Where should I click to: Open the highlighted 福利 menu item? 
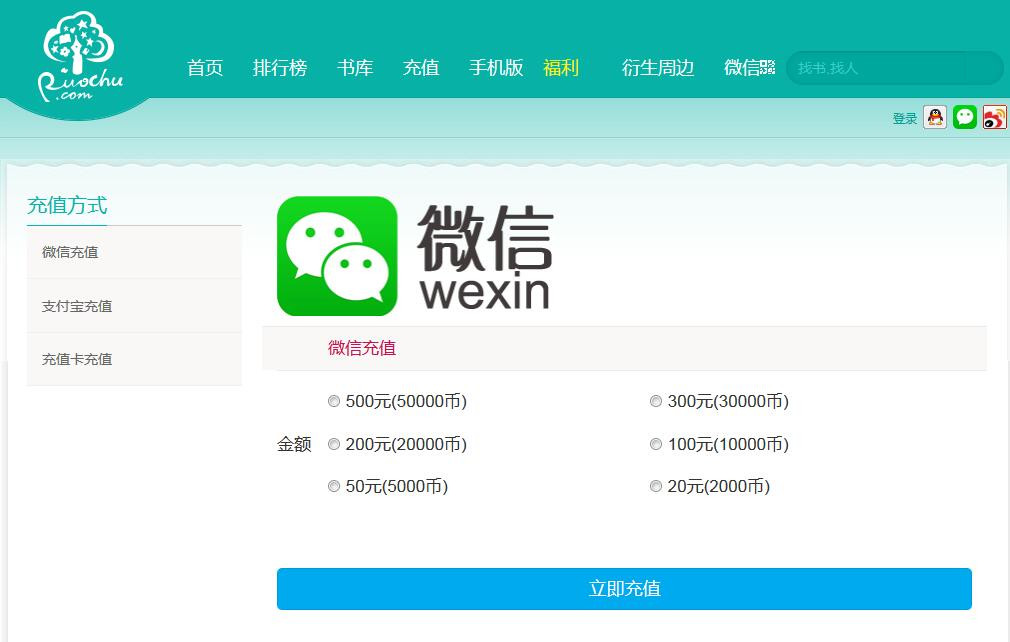point(561,68)
